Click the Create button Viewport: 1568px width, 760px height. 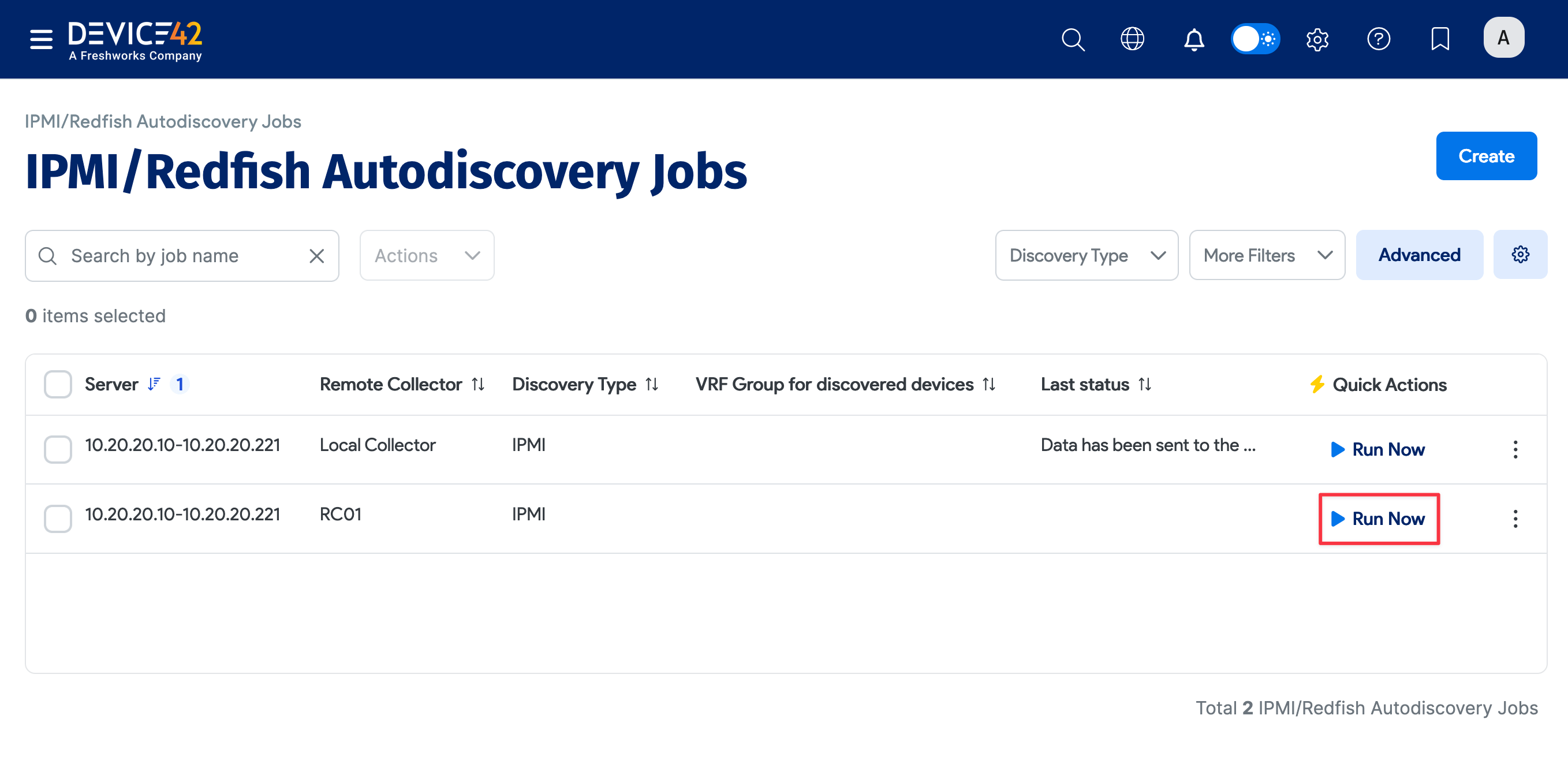1486,156
